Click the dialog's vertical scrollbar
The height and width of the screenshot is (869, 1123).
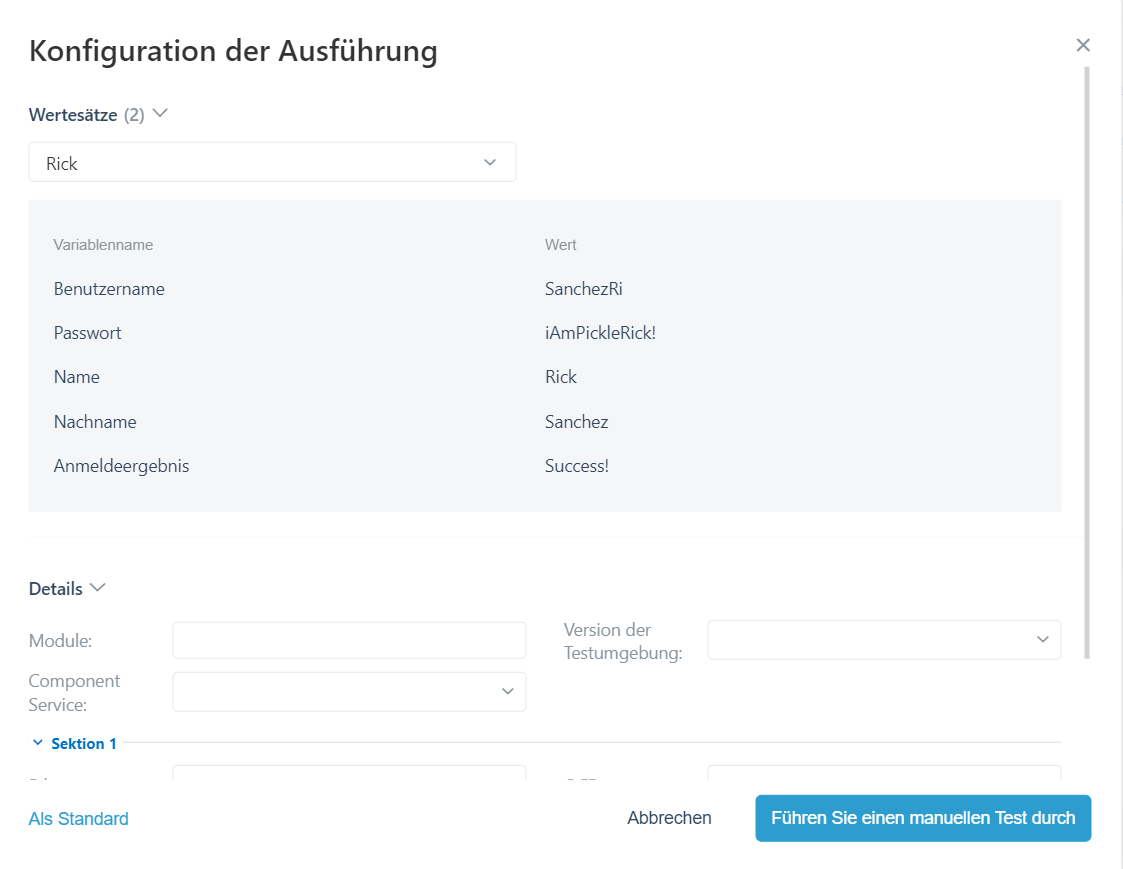pos(1087,360)
